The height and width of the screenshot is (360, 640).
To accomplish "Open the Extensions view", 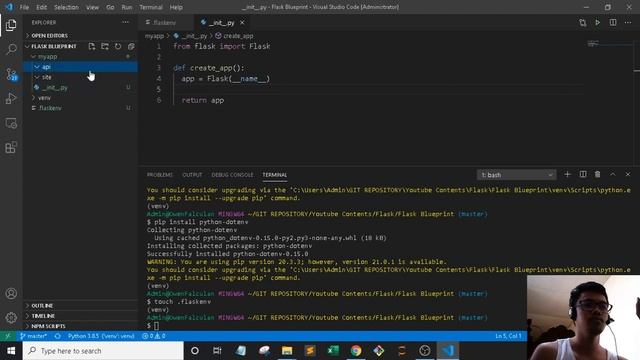I will coord(11,147).
